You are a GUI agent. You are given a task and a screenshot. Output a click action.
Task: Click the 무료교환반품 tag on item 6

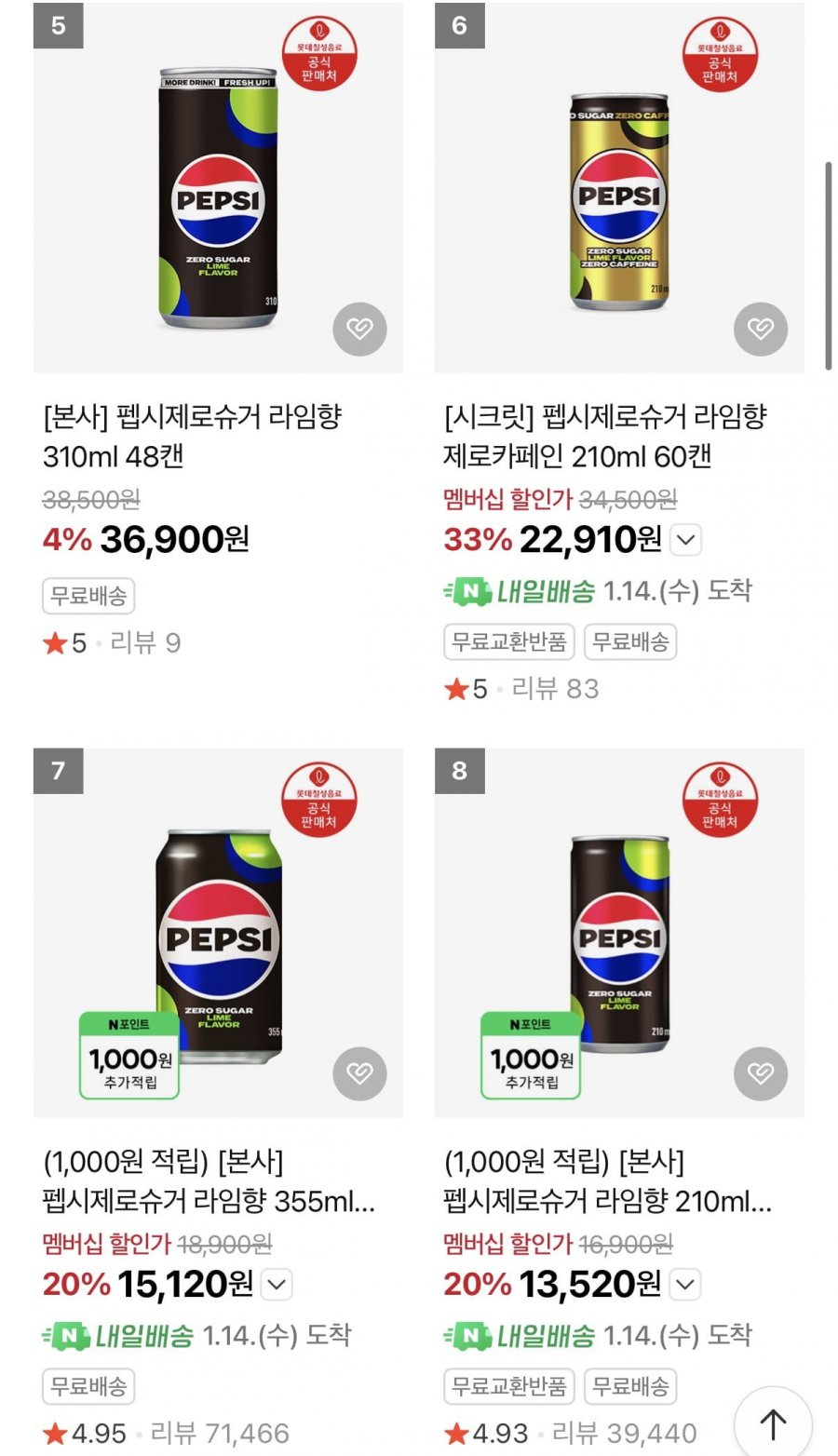[509, 642]
